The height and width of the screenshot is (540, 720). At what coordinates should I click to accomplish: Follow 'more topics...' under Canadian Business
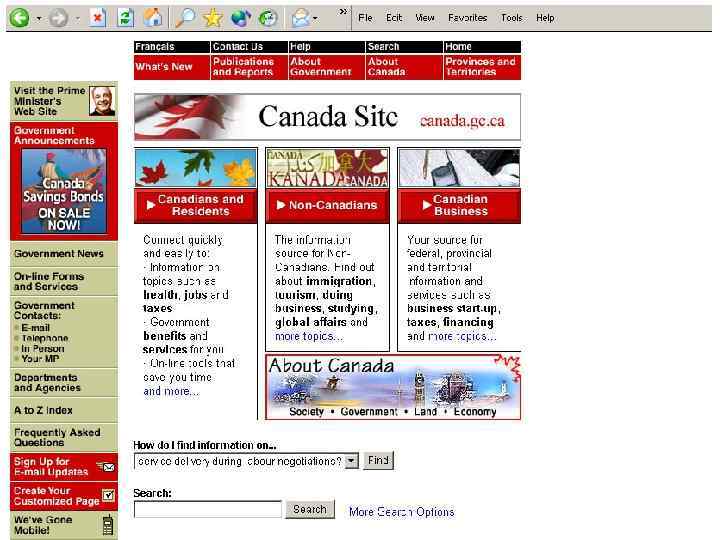(462, 336)
